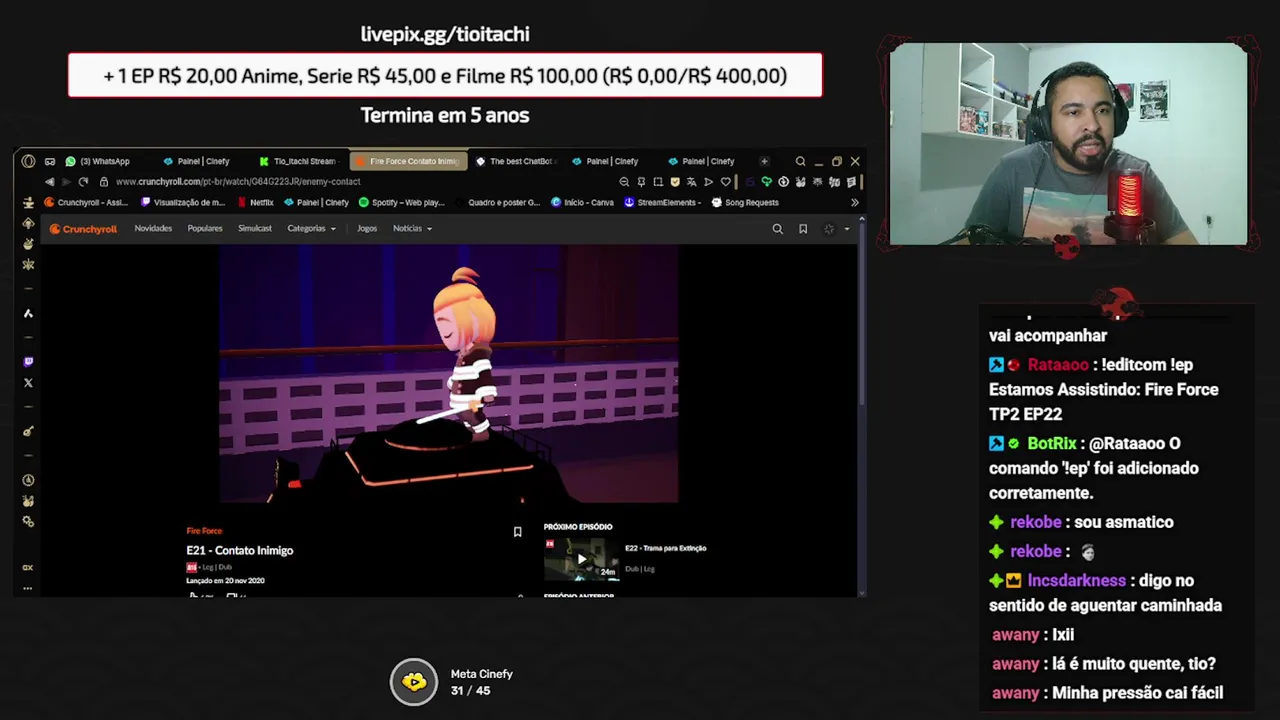Click the BotRix username in chat
This screenshot has width=1280, height=720.
(1051, 443)
